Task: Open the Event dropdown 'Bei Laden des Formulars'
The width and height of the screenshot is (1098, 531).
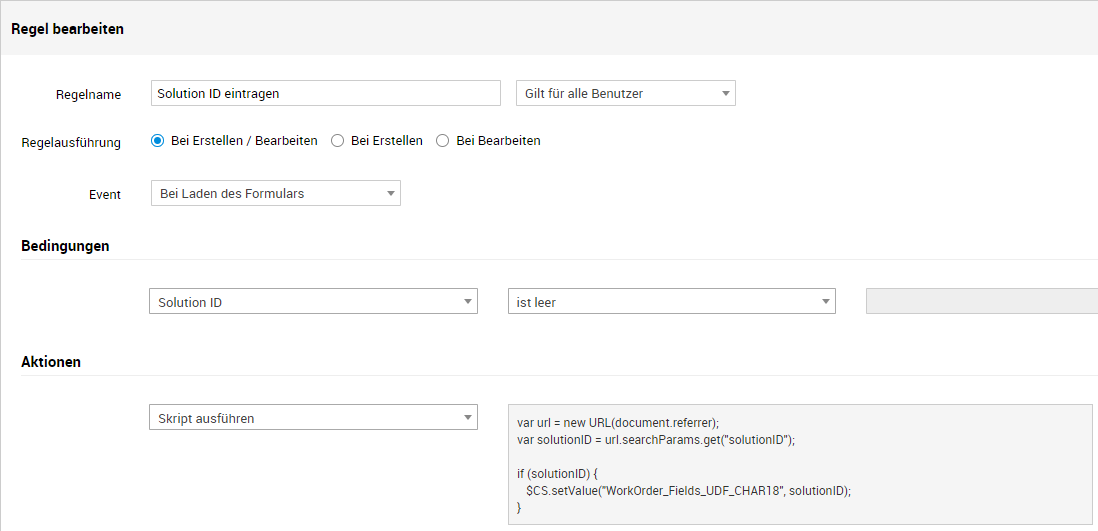Action: pos(276,193)
